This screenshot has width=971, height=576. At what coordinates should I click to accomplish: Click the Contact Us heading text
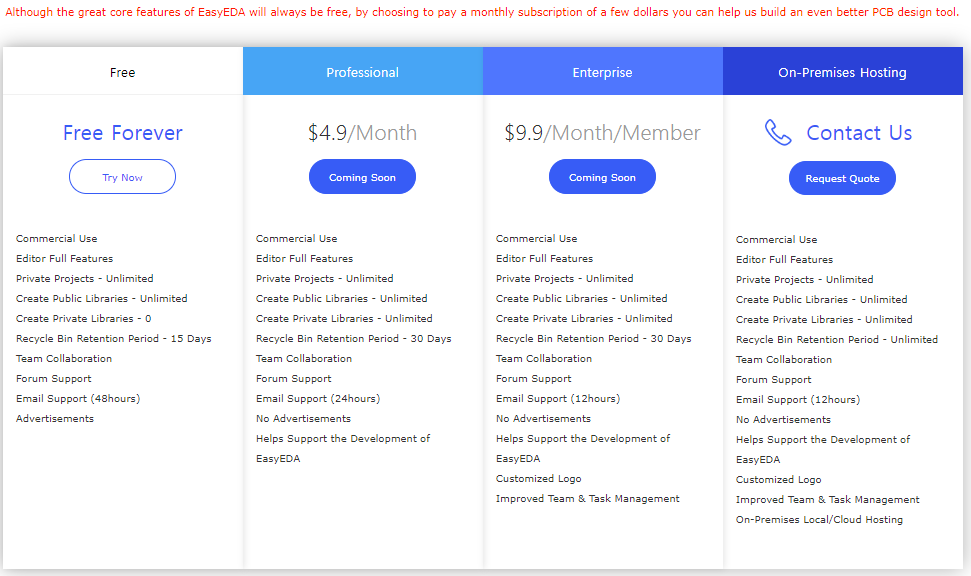tap(859, 133)
